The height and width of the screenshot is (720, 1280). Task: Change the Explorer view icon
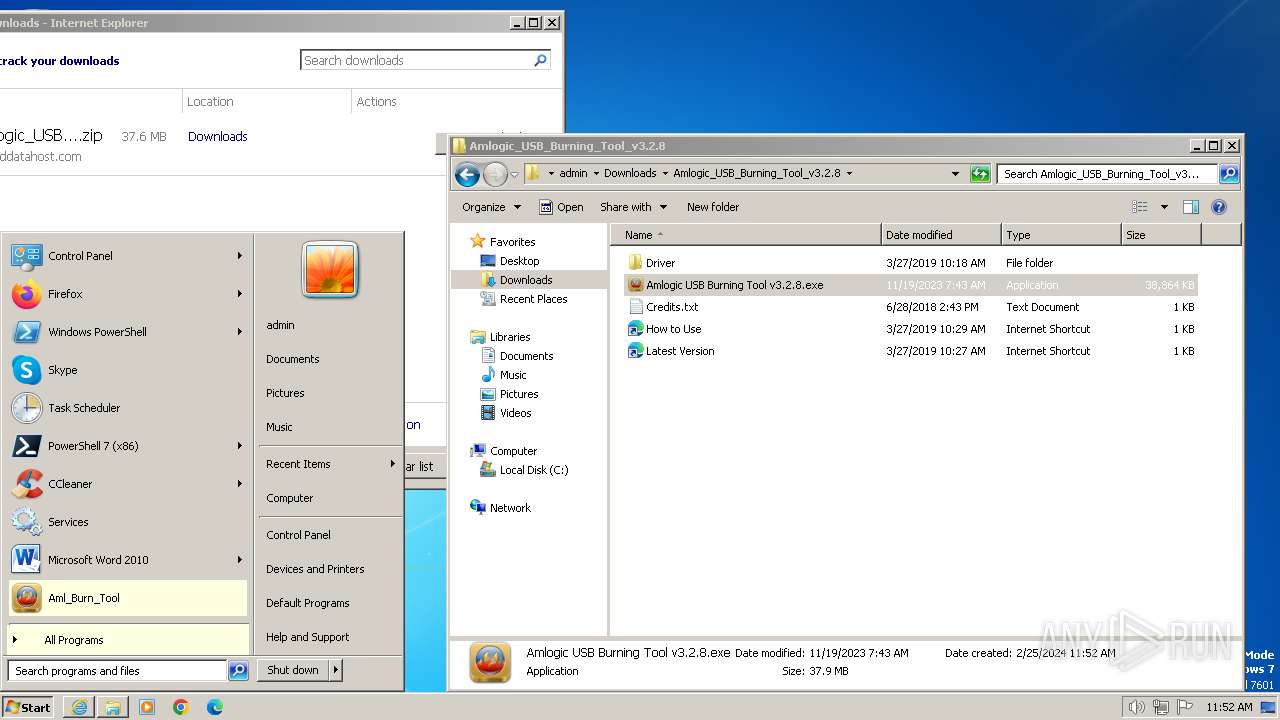point(1140,207)
